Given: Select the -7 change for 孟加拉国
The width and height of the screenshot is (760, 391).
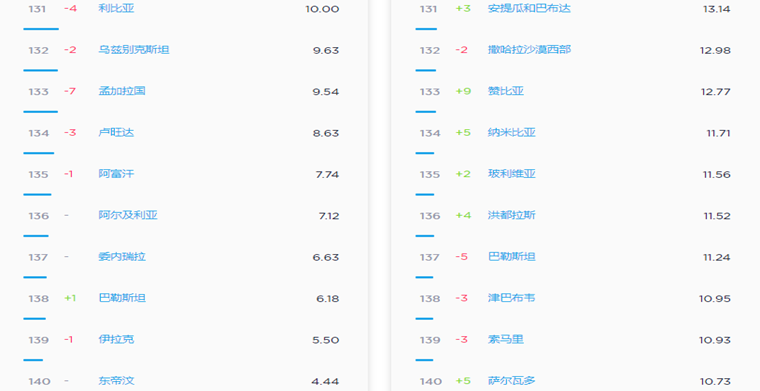Looking at the screenshot, I should [70, 91].
